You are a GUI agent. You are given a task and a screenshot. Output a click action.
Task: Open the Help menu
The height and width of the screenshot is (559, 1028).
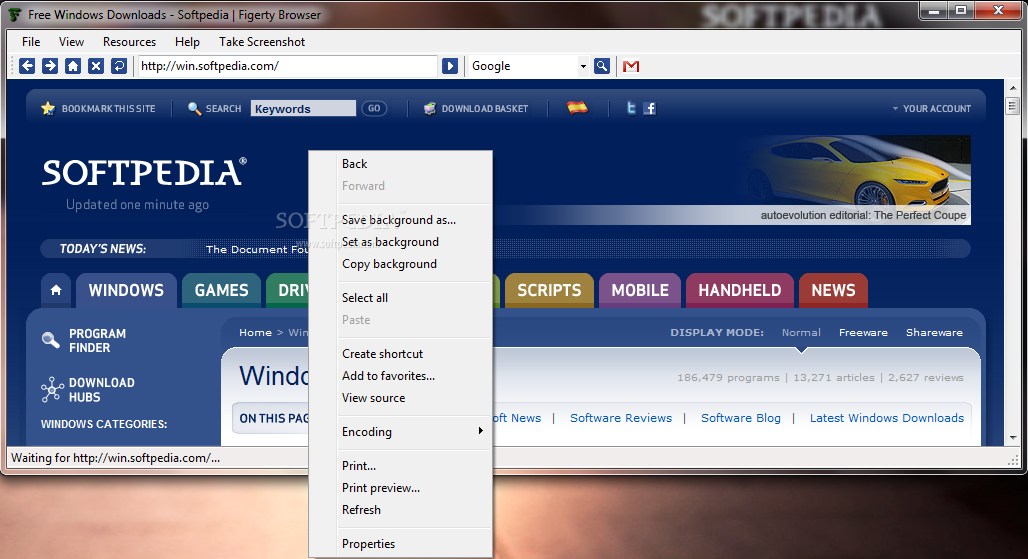click(187, 41)
